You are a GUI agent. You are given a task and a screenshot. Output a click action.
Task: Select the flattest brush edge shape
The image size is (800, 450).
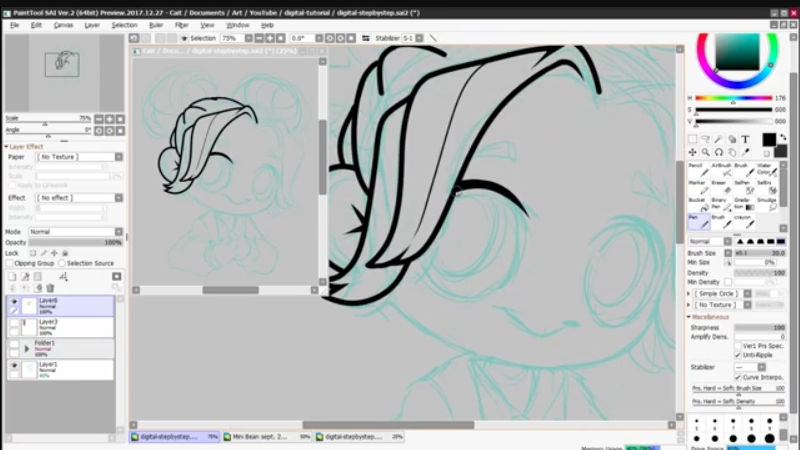coord(781,241)
